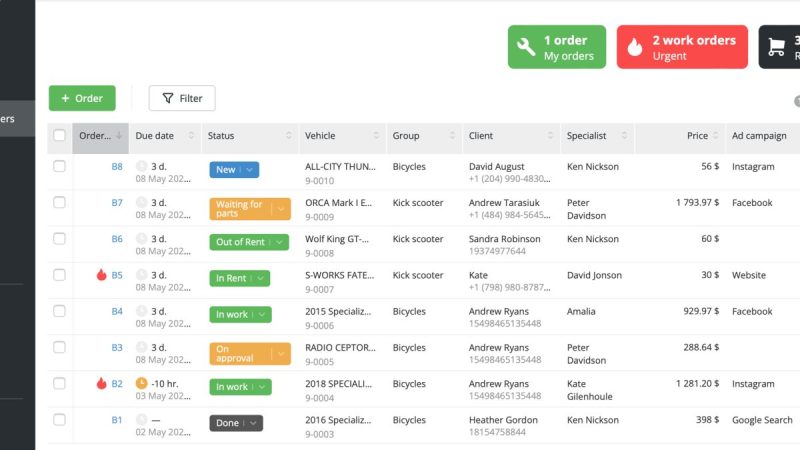Click the Client column sort arrows
This screenshot has height=450, width=800.
click(x=550, y=136)
